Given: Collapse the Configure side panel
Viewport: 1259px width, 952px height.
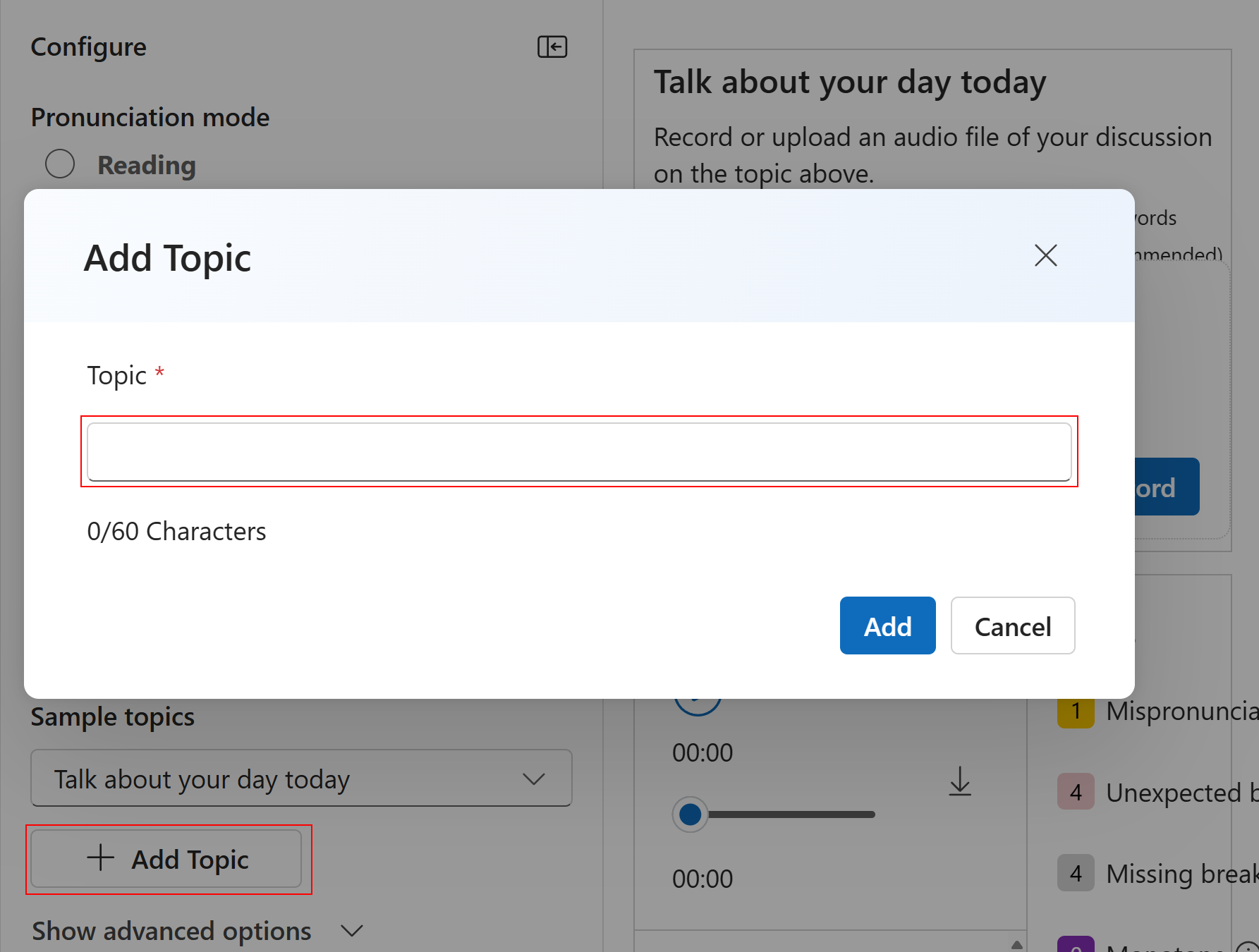Looking at the screenshot, I should (552, 47).
